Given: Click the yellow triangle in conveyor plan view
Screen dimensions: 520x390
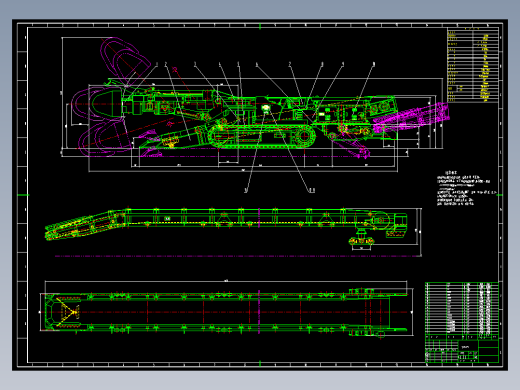Looking at the screenshot, I should pos(67,312).
